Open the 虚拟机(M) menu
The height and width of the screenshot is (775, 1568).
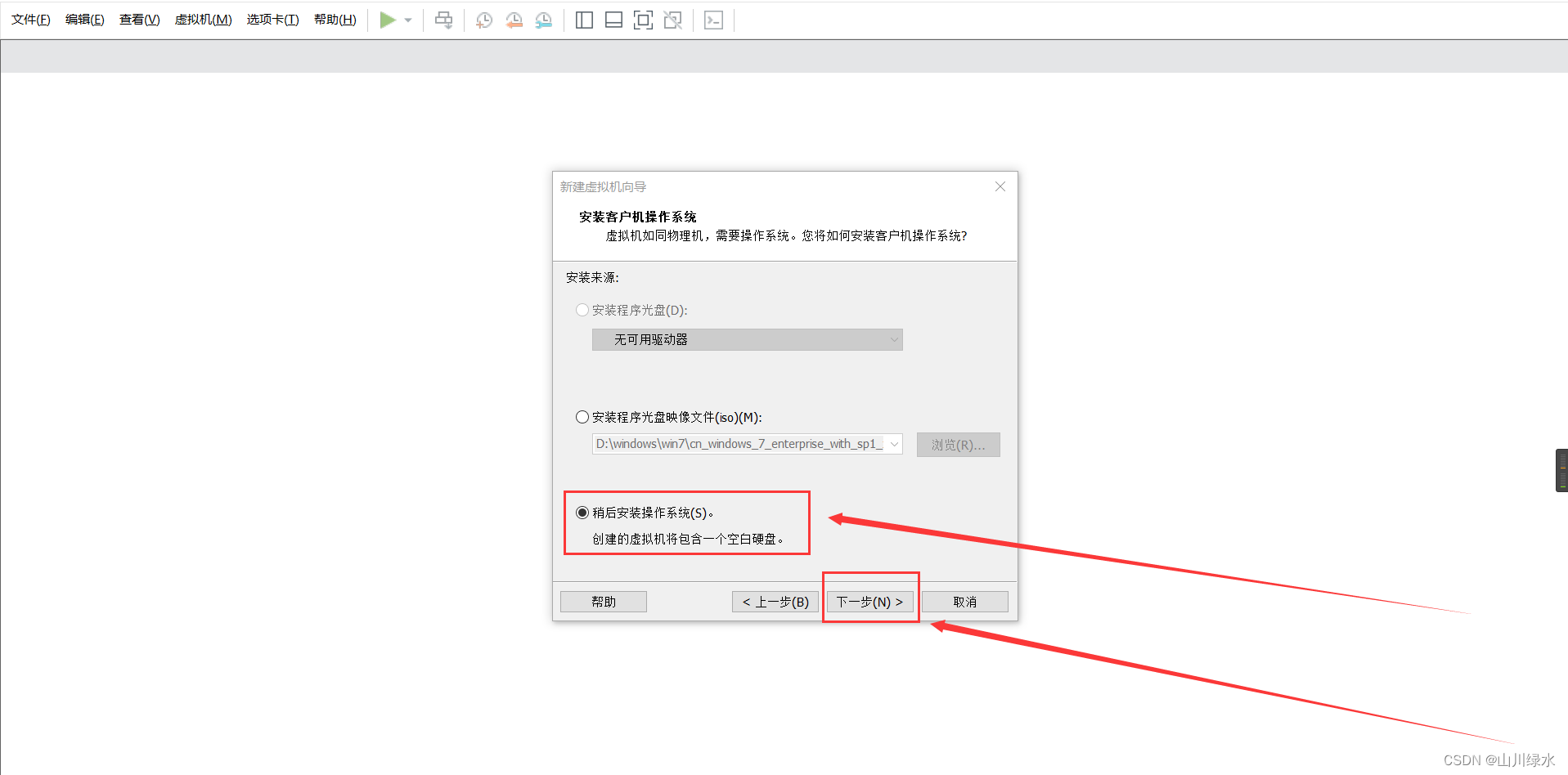point(202,19)
